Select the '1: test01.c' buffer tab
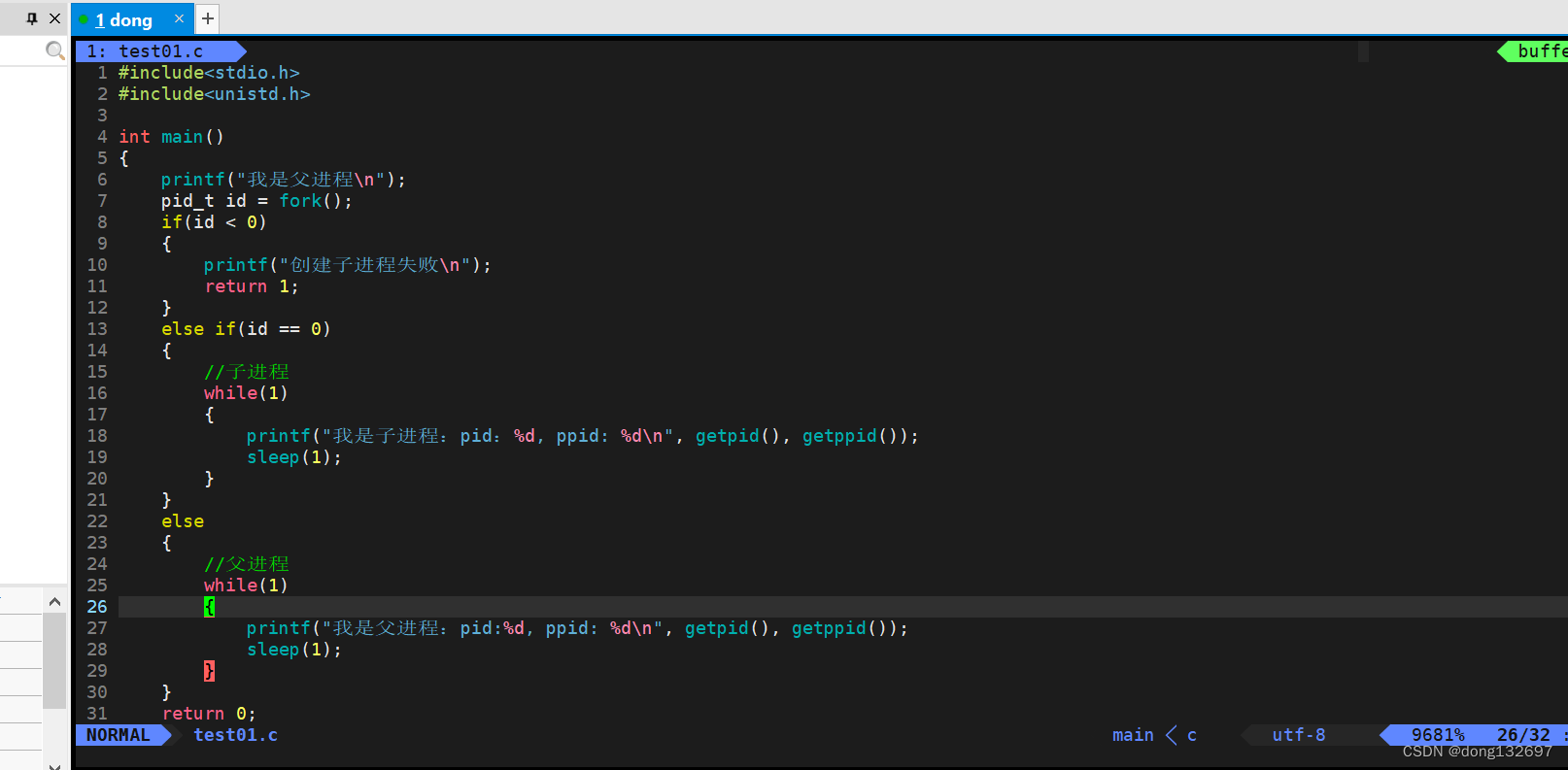 pos(155,51)
